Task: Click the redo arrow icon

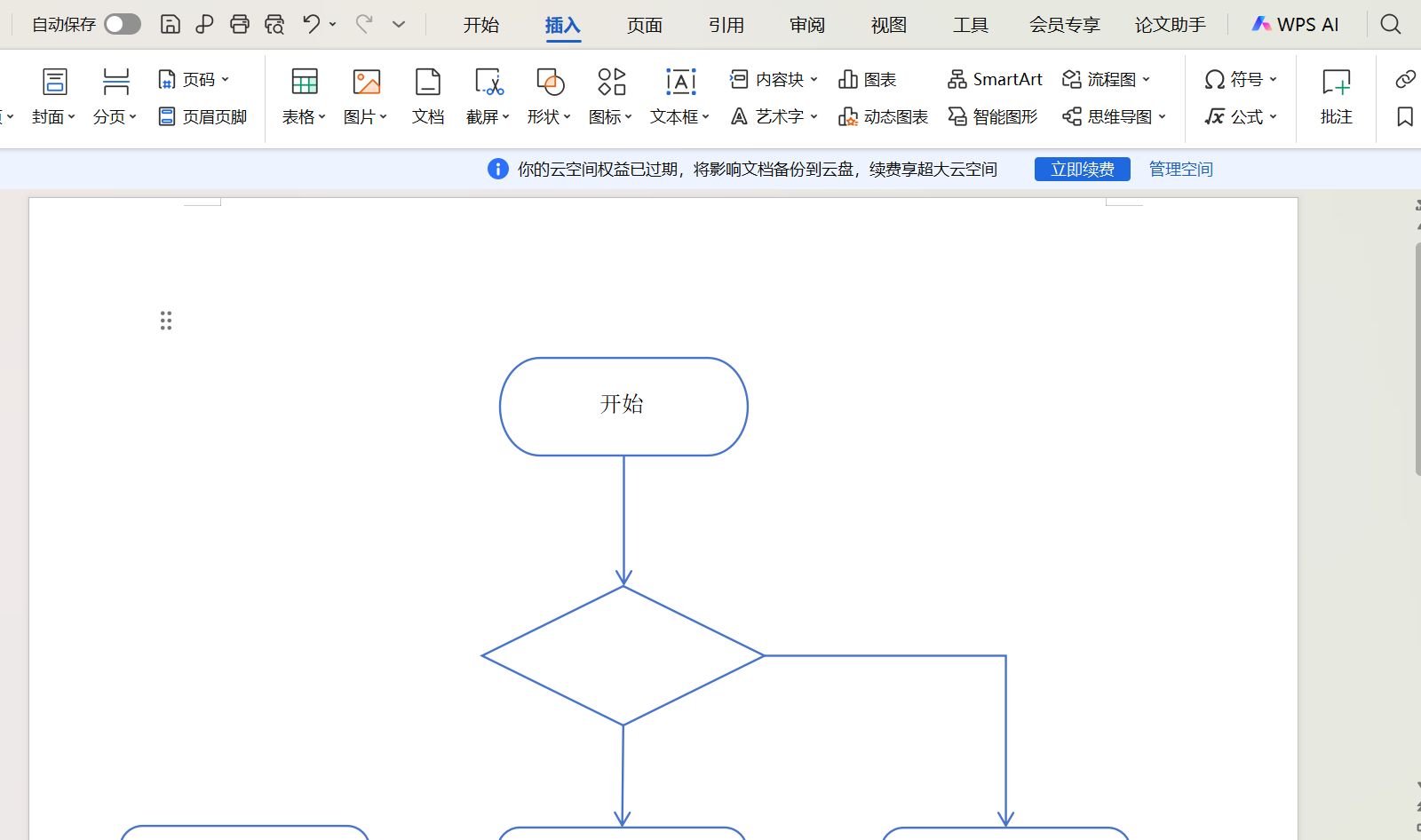Action: tap(363, 24)
